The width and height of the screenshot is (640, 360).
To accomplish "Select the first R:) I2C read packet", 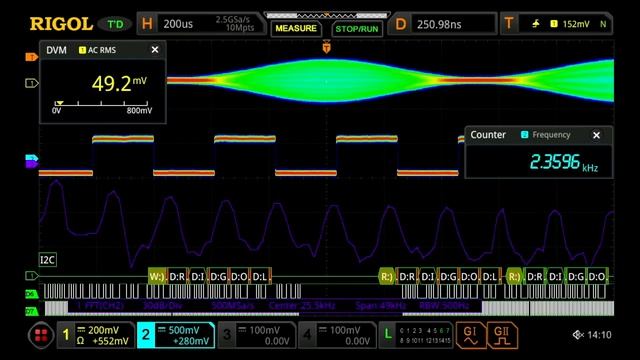I will click(x=387, y=277).
